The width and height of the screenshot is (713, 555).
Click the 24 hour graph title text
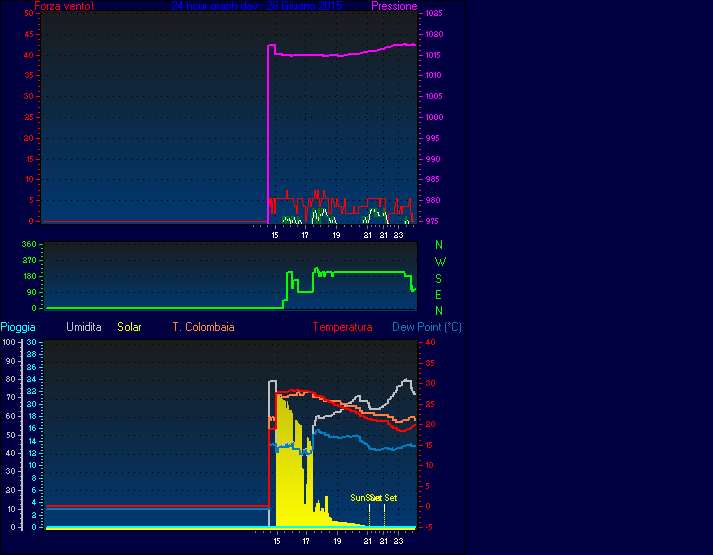point(256,6)
